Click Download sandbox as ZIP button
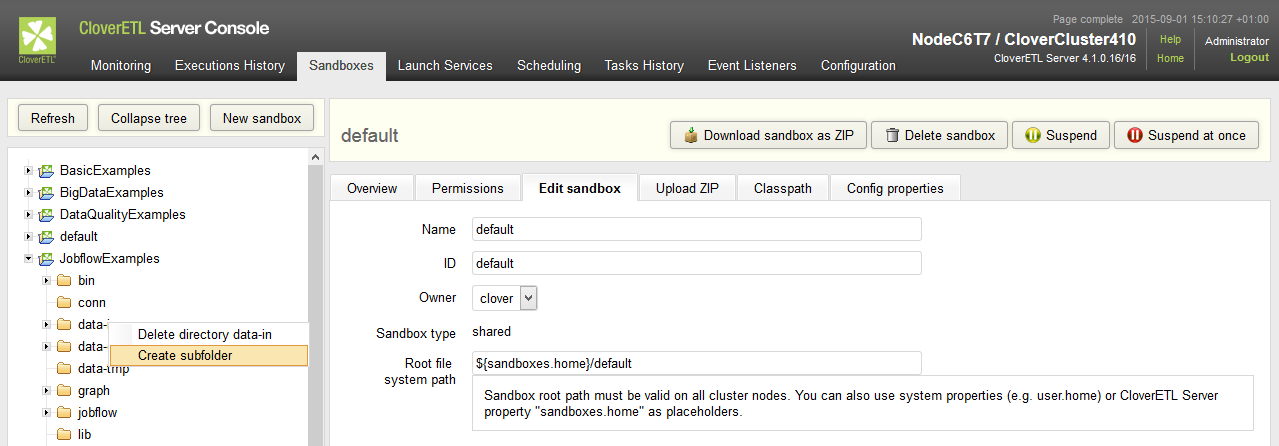The width and height of the screenshot is (1279, 446). (768, 136)
